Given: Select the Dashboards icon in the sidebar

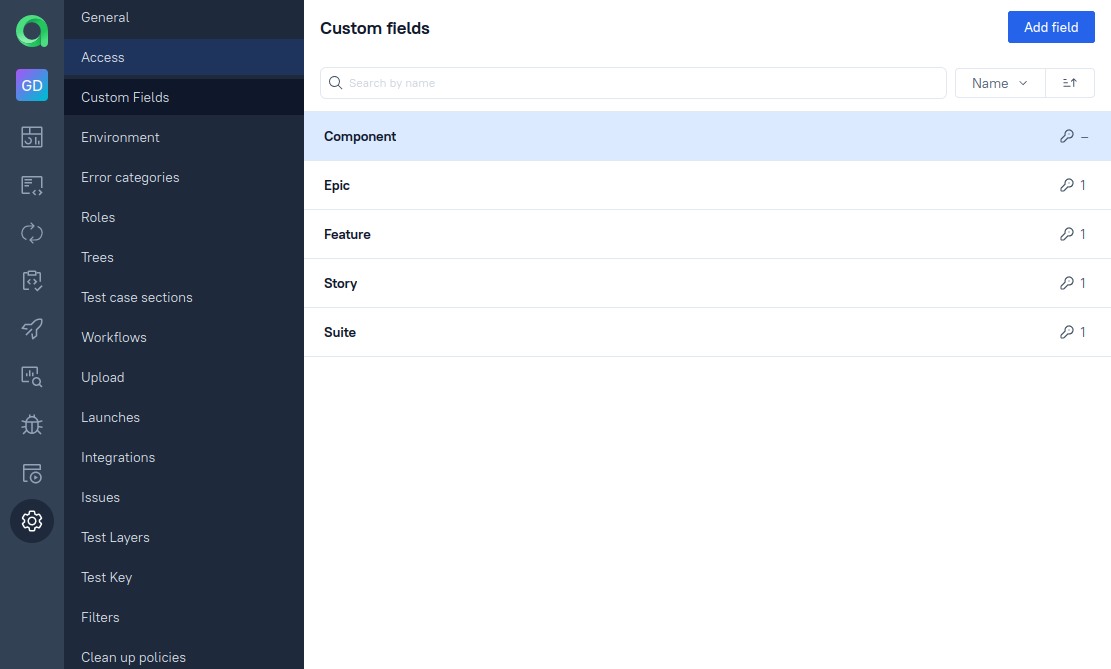Looking at the screenshot, I should pos(31,137).
